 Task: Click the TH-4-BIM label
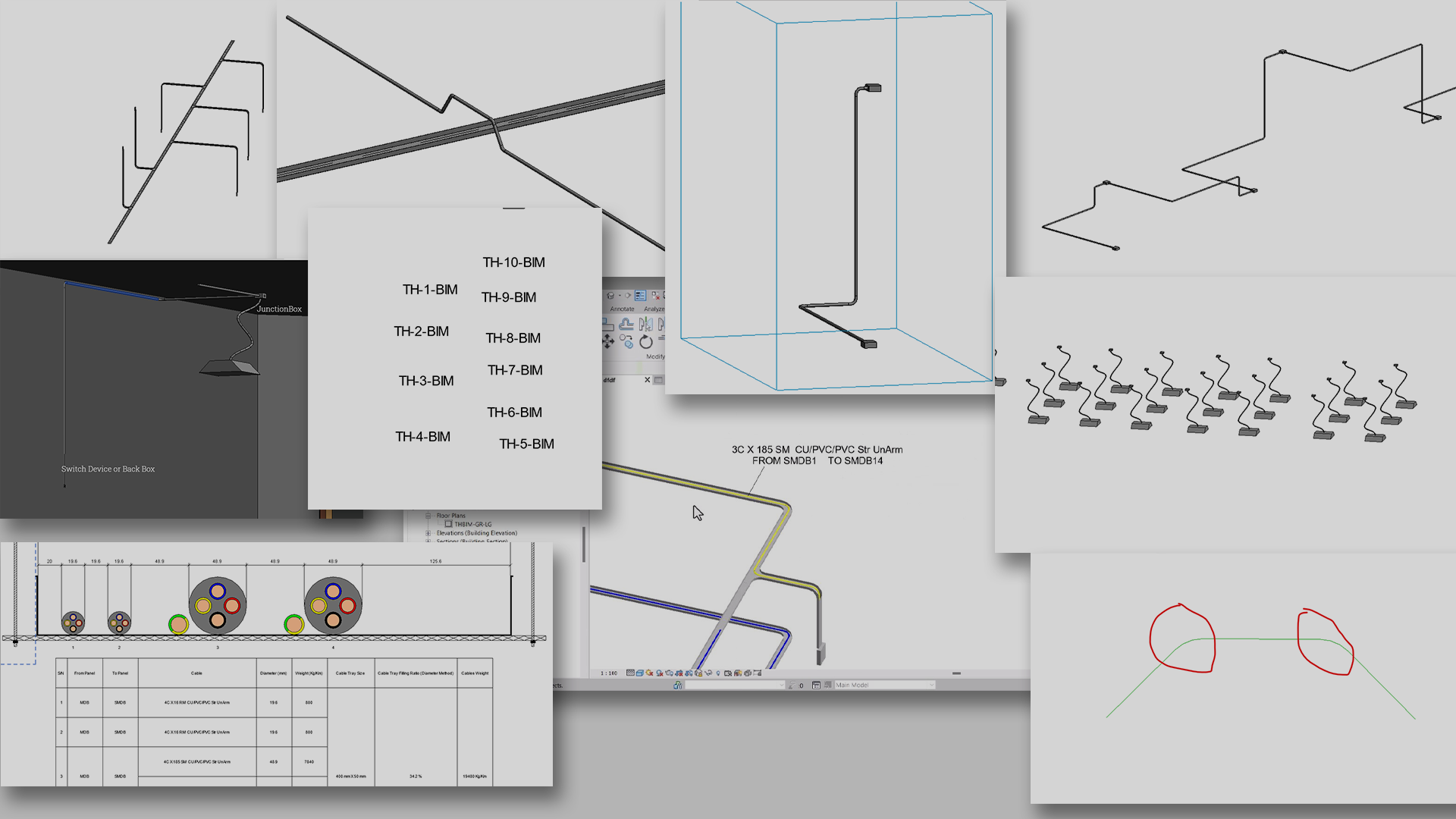[x=423, y=437]
